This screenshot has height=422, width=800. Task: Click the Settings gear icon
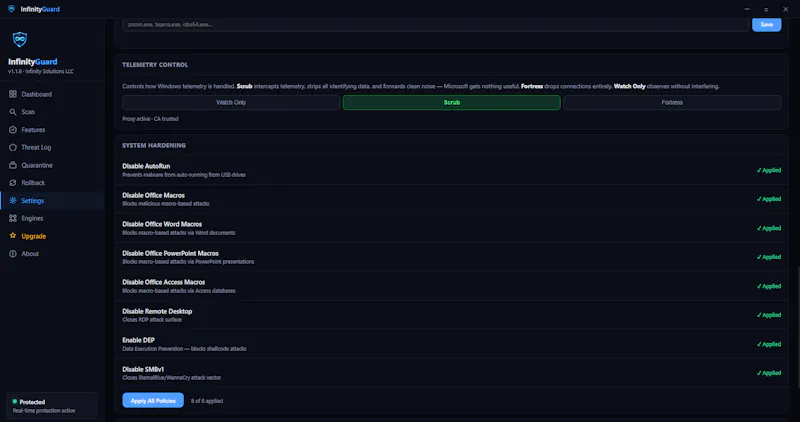coord(13,201)
